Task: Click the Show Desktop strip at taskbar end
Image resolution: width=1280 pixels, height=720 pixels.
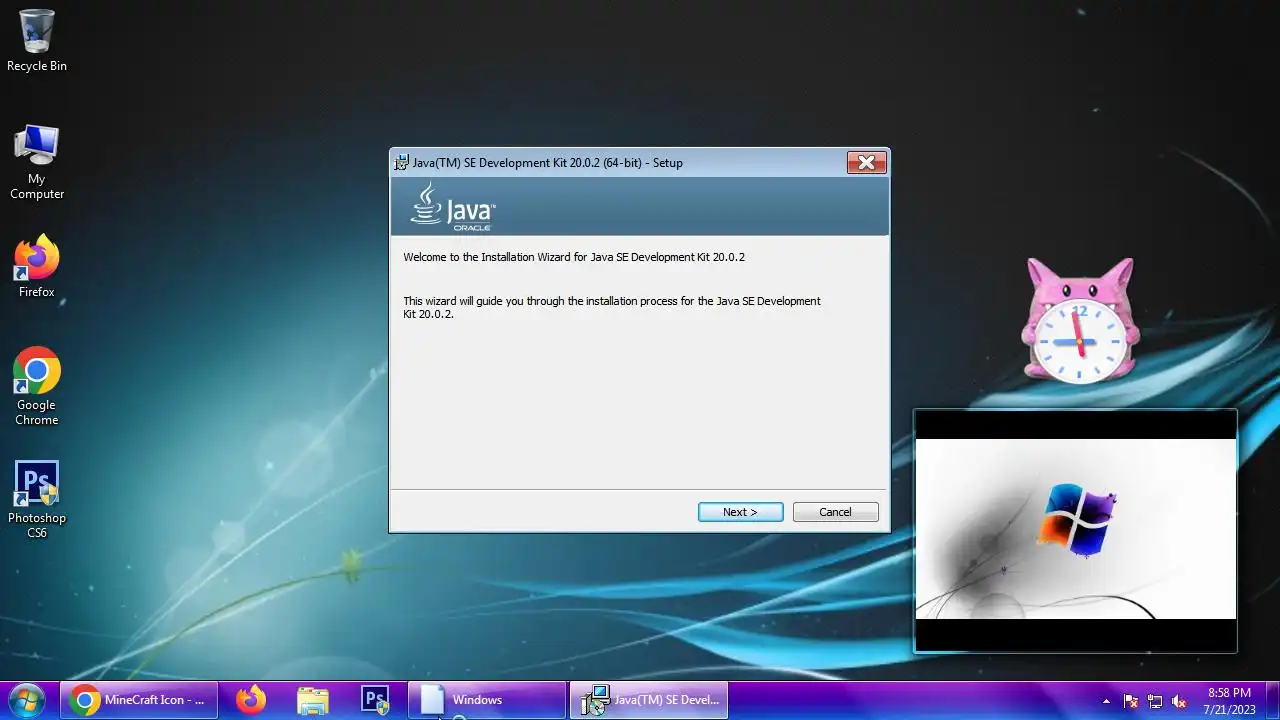Action: [x=1272, y=700]
